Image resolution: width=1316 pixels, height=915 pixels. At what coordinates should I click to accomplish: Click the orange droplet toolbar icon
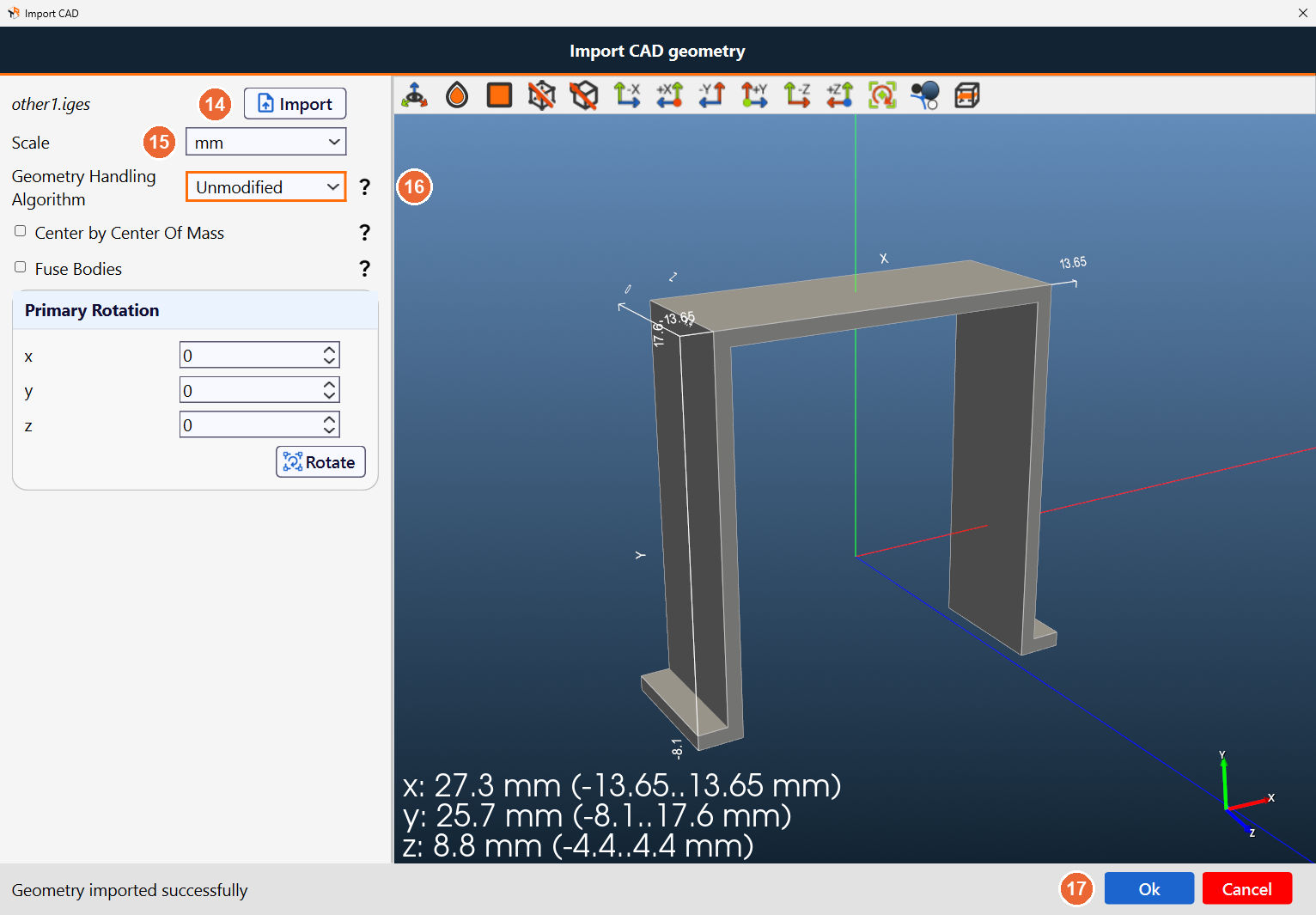(x=457, y=95)
